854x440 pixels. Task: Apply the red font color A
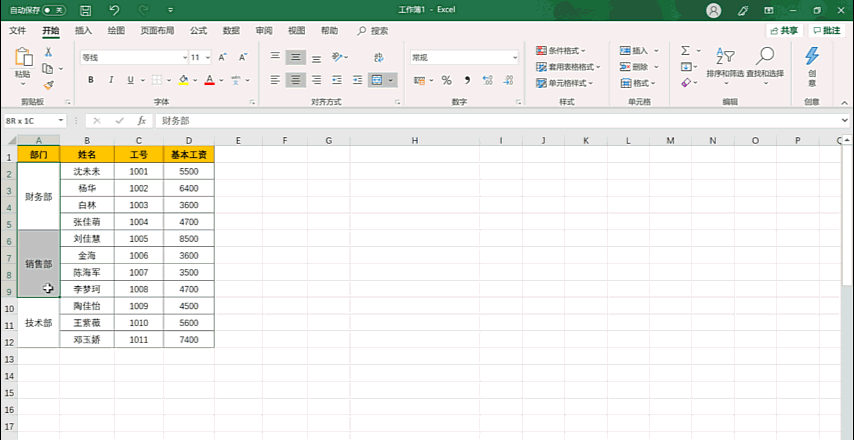[210, 80]
